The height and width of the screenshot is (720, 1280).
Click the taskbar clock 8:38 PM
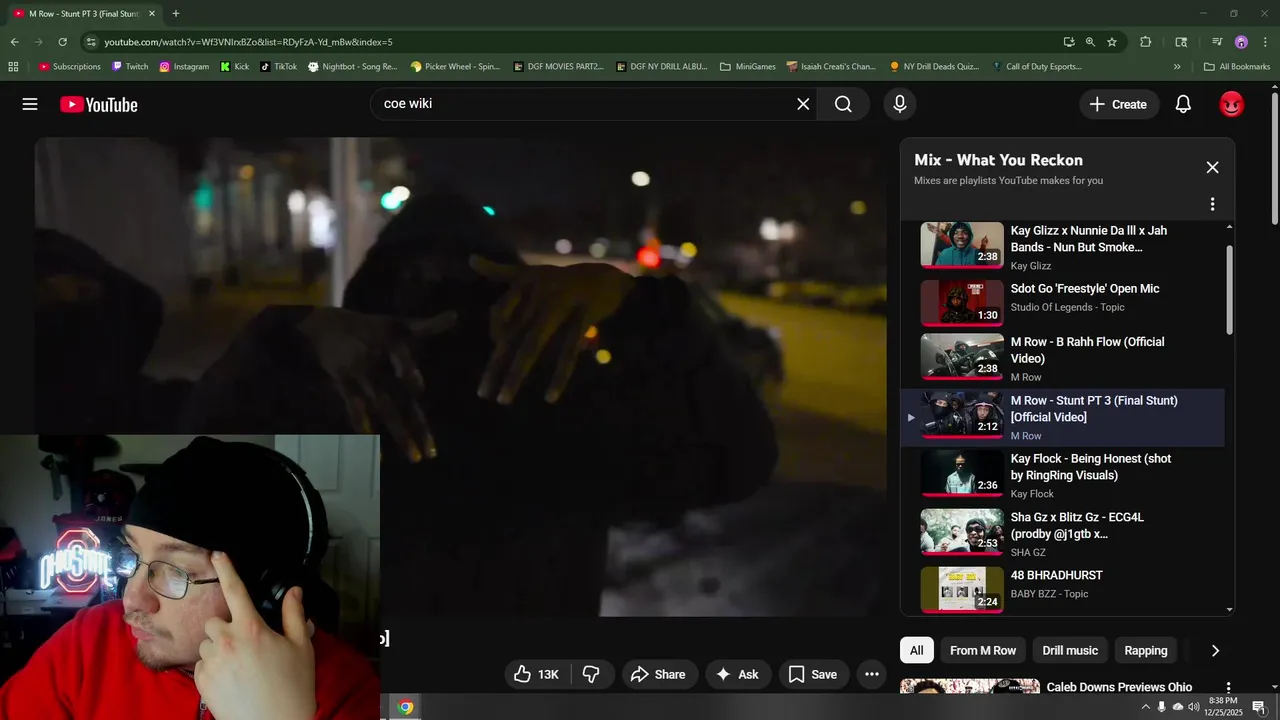point(1223,707)
